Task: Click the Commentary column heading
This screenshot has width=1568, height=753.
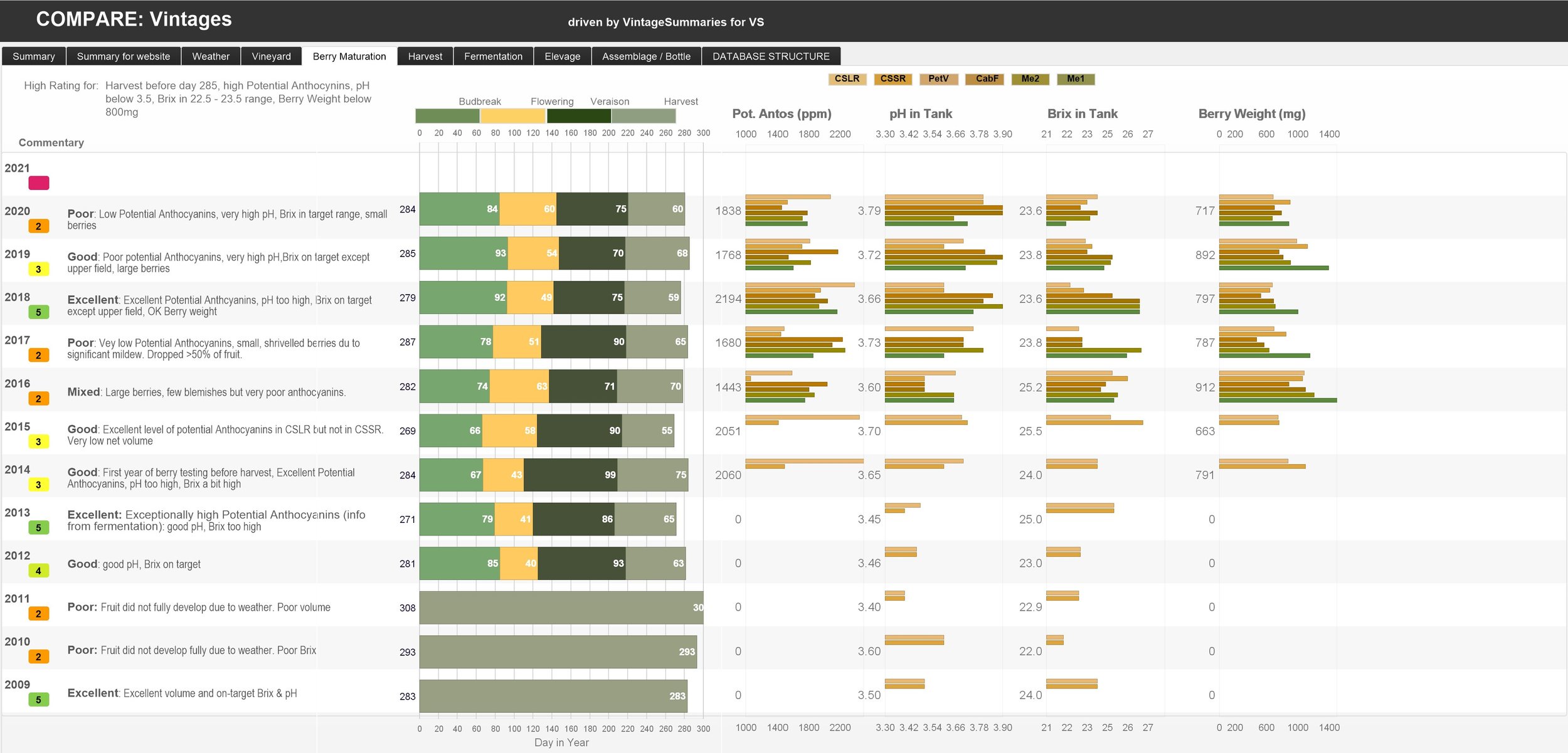Action: click(51, 143)
